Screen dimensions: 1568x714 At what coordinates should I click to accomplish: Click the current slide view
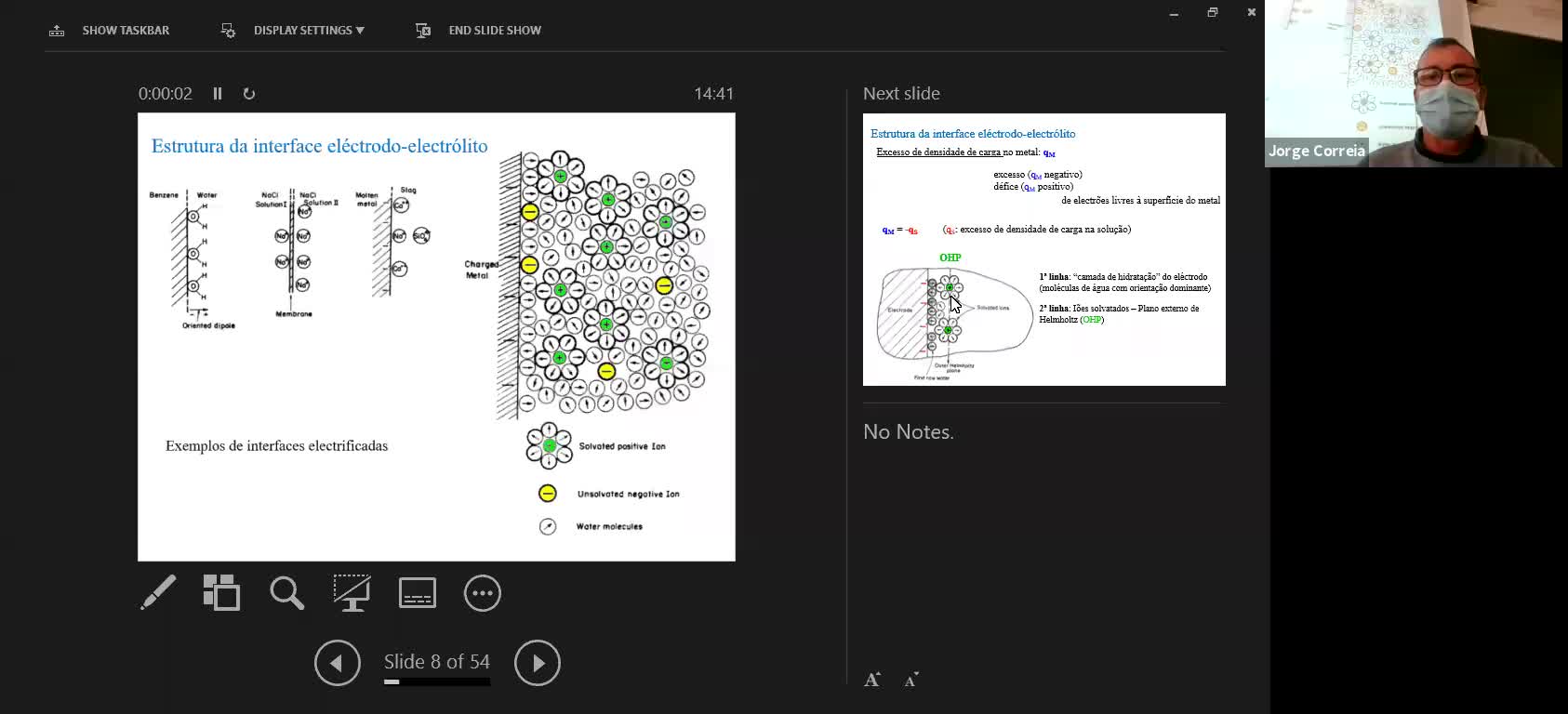coord(436,337)
